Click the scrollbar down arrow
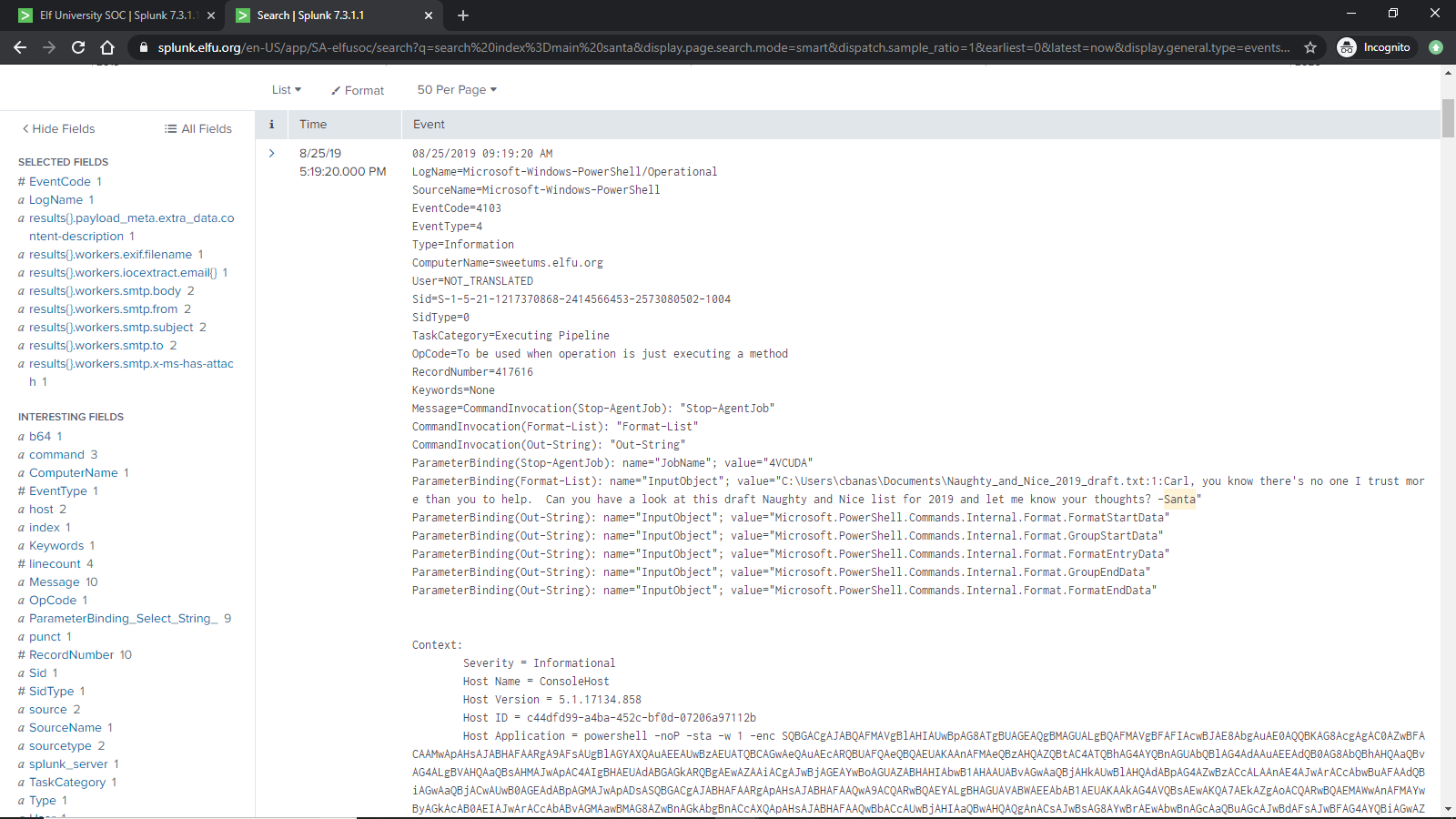Screen dimensions: 1456x819 click(x=1448, y=809)
